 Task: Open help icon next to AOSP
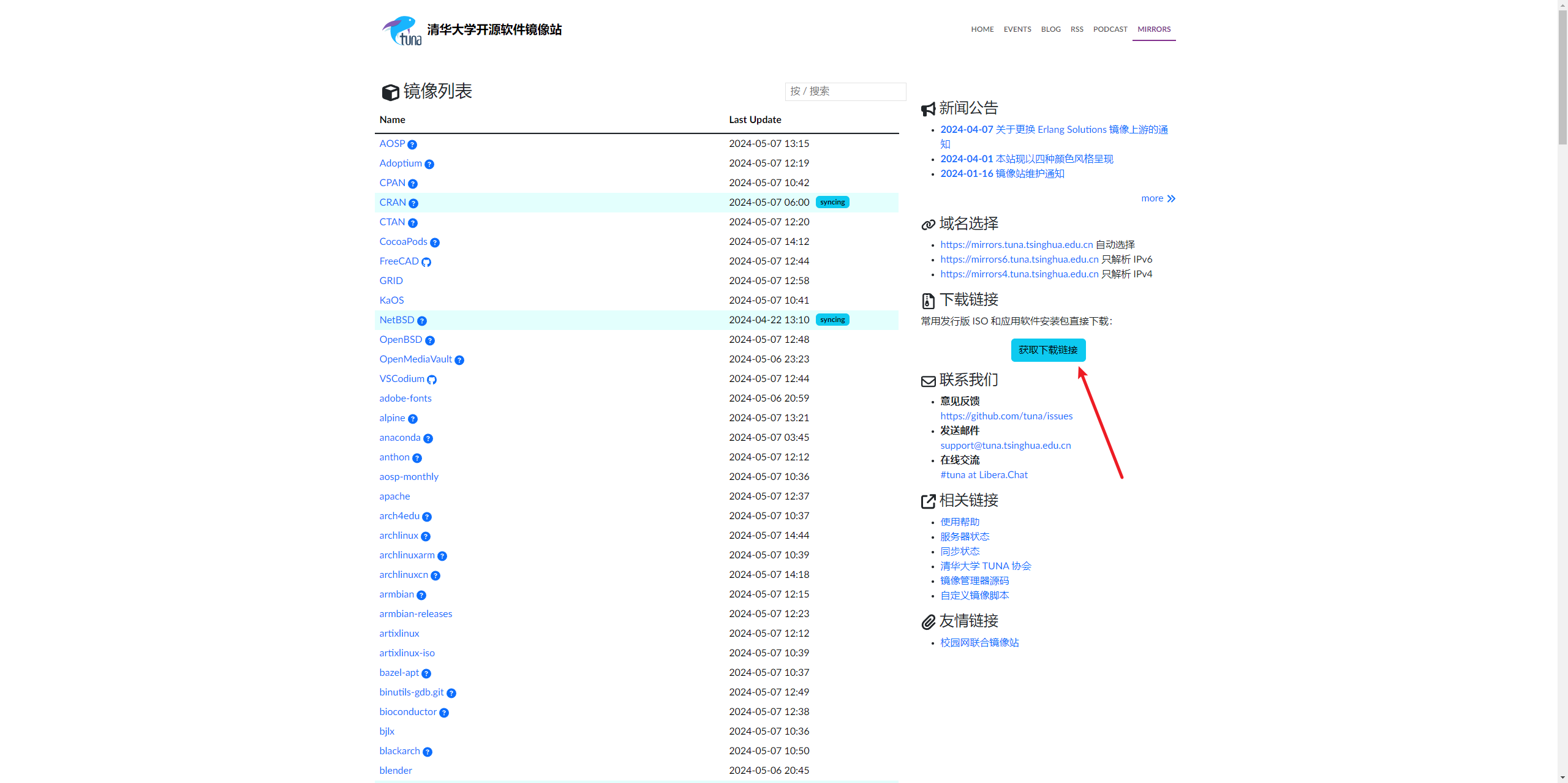(412, 144)
